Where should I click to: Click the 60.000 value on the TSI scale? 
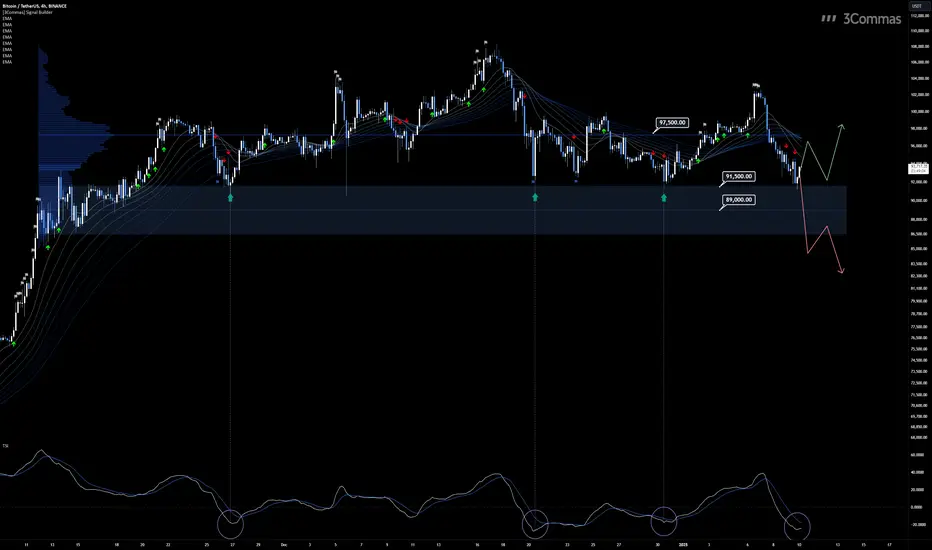tap(918, 455)
